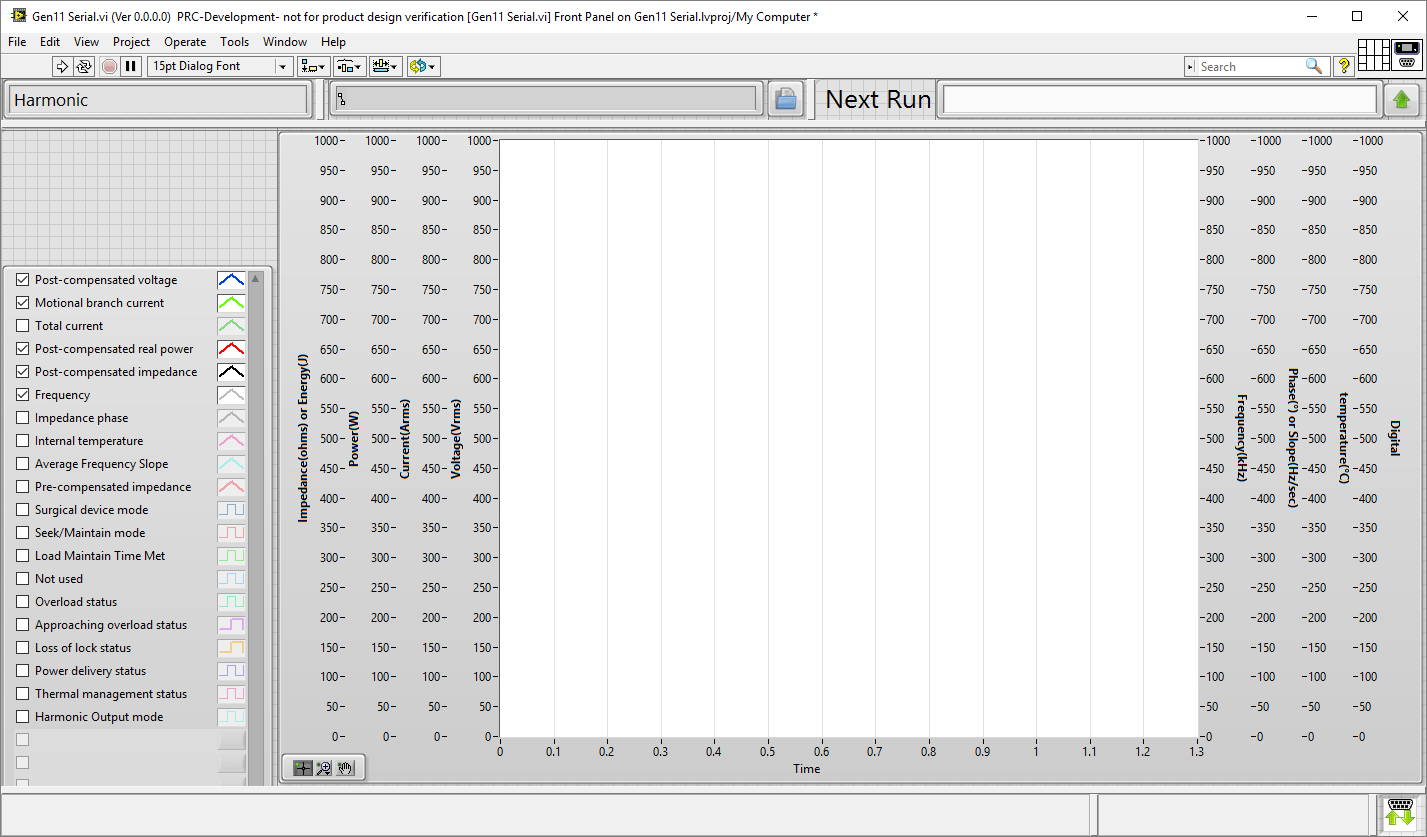Uncheck Motional branch current
1427x837 pixels.
click(x=23, y=303)
